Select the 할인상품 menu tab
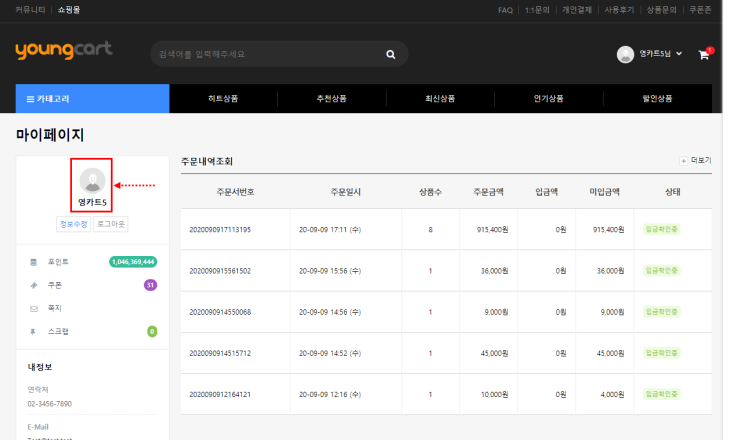The image size is (730, 440). (x=657, y=99)
